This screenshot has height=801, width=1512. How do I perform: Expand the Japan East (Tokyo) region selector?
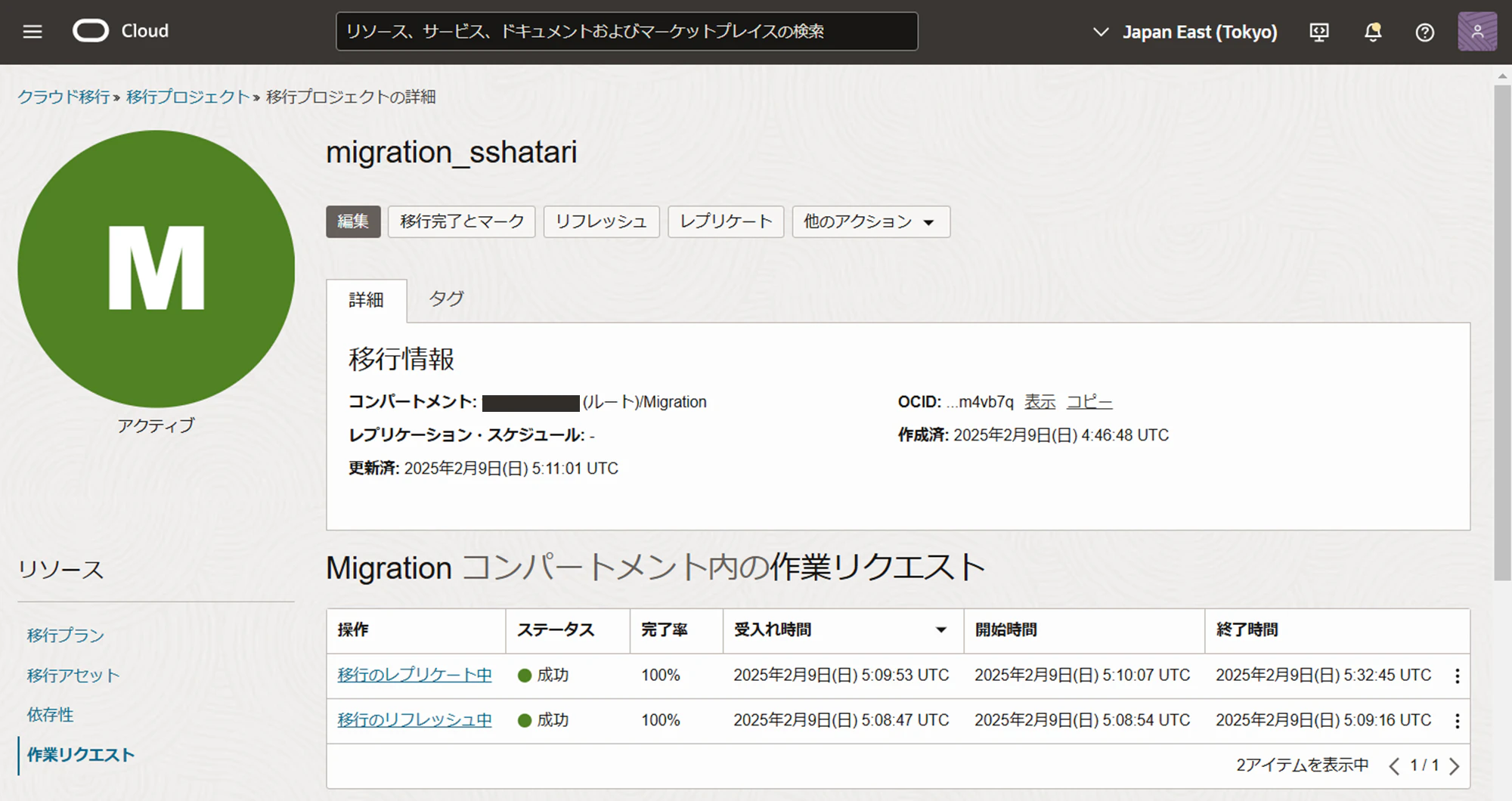1185,32
